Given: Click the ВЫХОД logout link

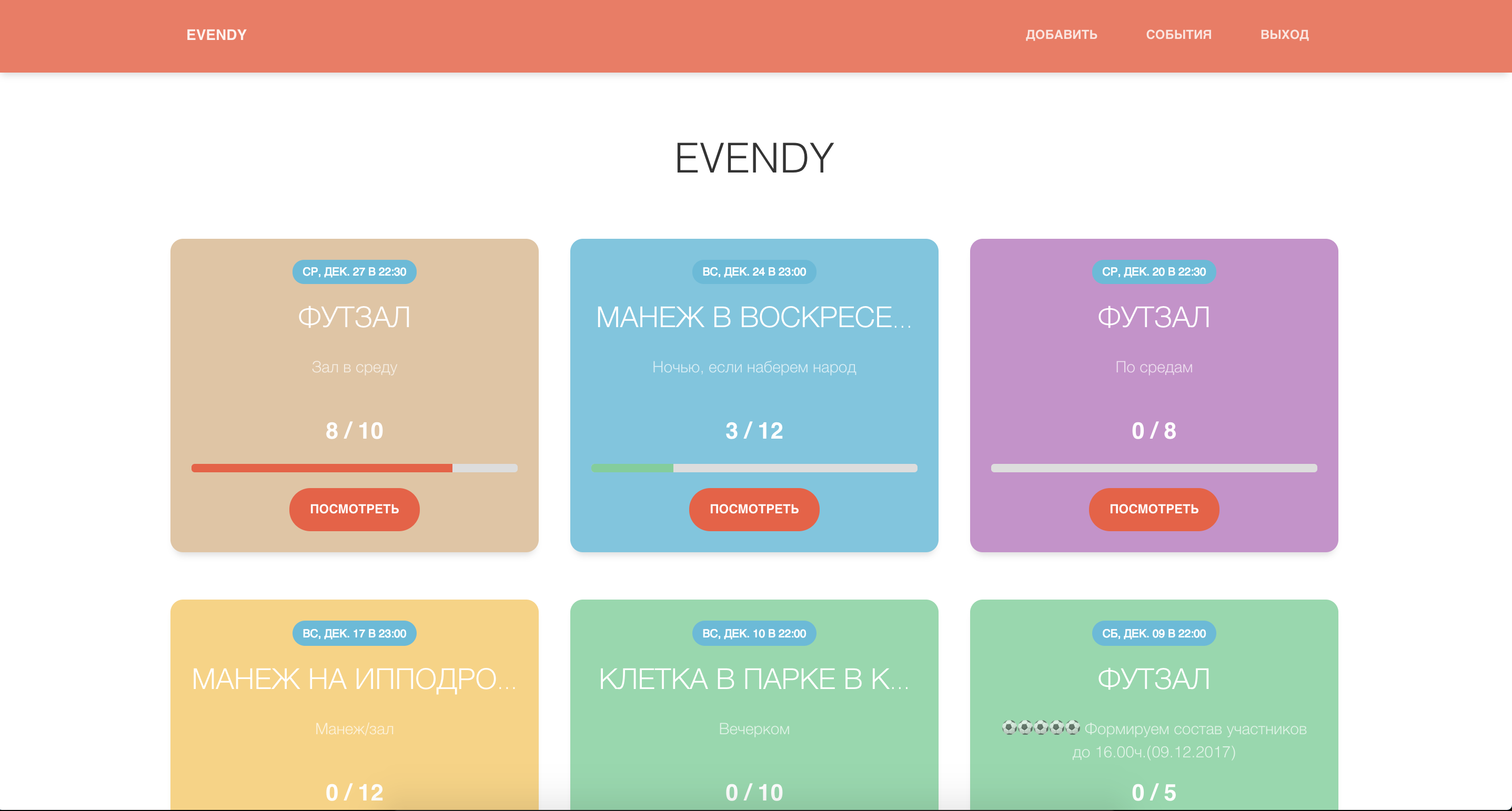Looking at the screenshot, I should coord(1284,35).
